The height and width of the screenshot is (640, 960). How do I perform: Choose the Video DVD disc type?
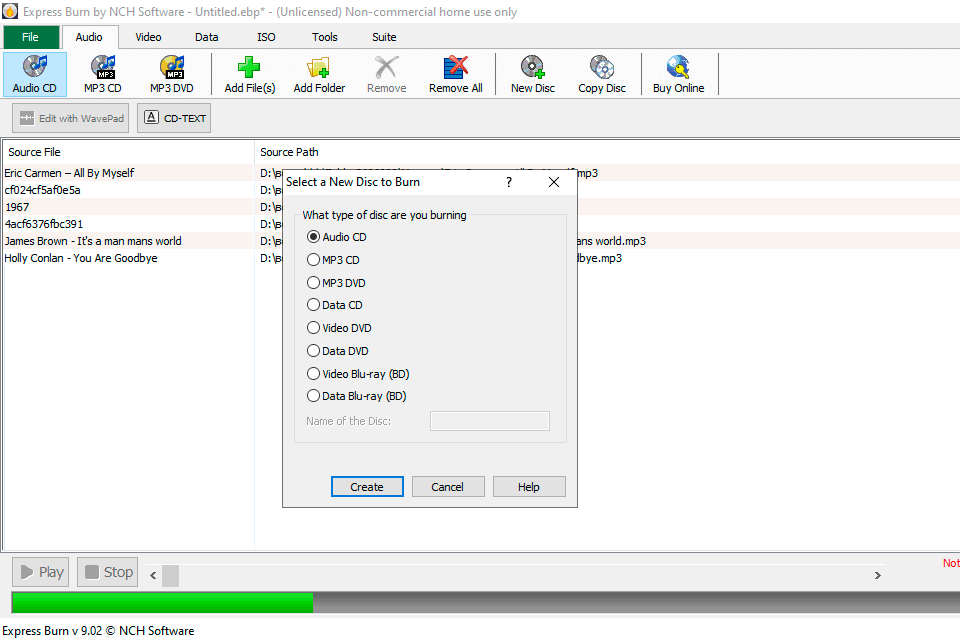[x=314, y=328]
